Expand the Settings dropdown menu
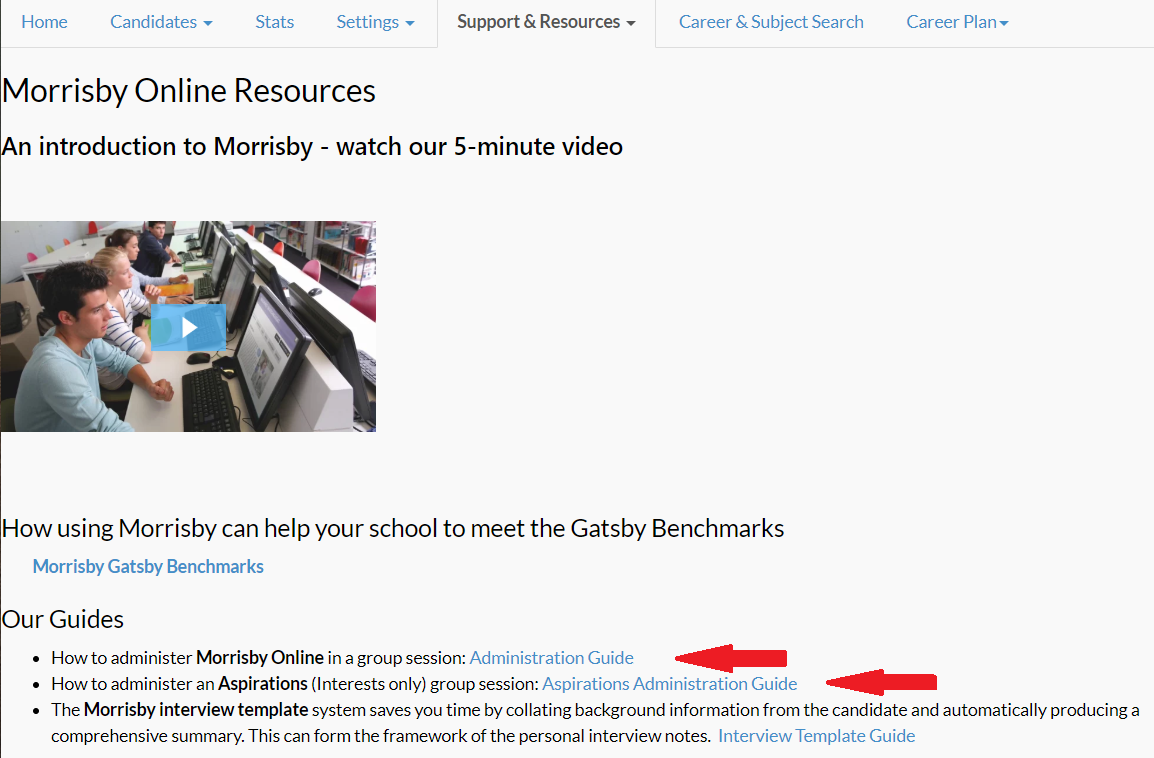Viewport: 1154px width, 758px height. pyautogui.click(x=375, y=22)
